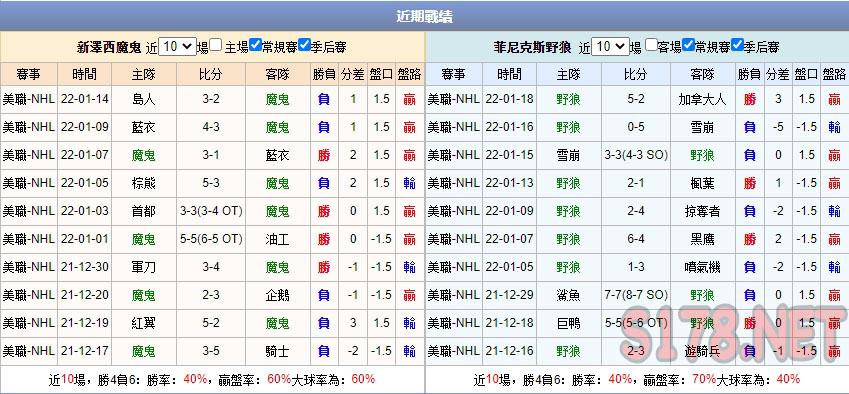
Task: Select the home team 棕熊
Action: 143,183
